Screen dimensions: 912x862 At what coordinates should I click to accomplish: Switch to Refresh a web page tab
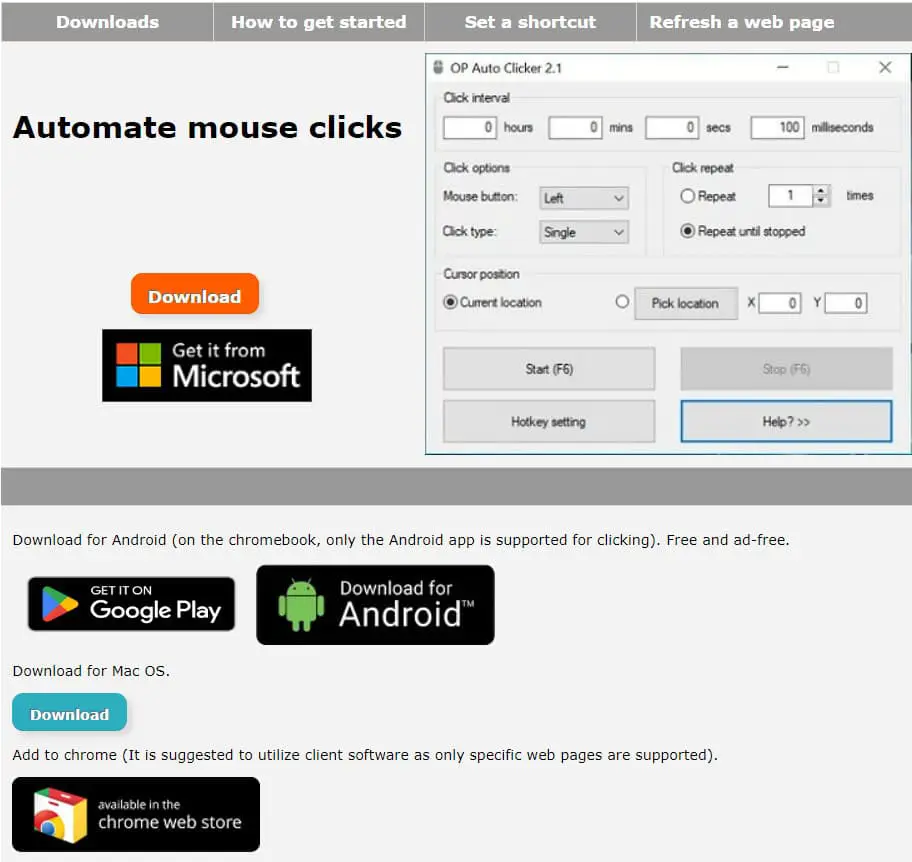point(742,22)
